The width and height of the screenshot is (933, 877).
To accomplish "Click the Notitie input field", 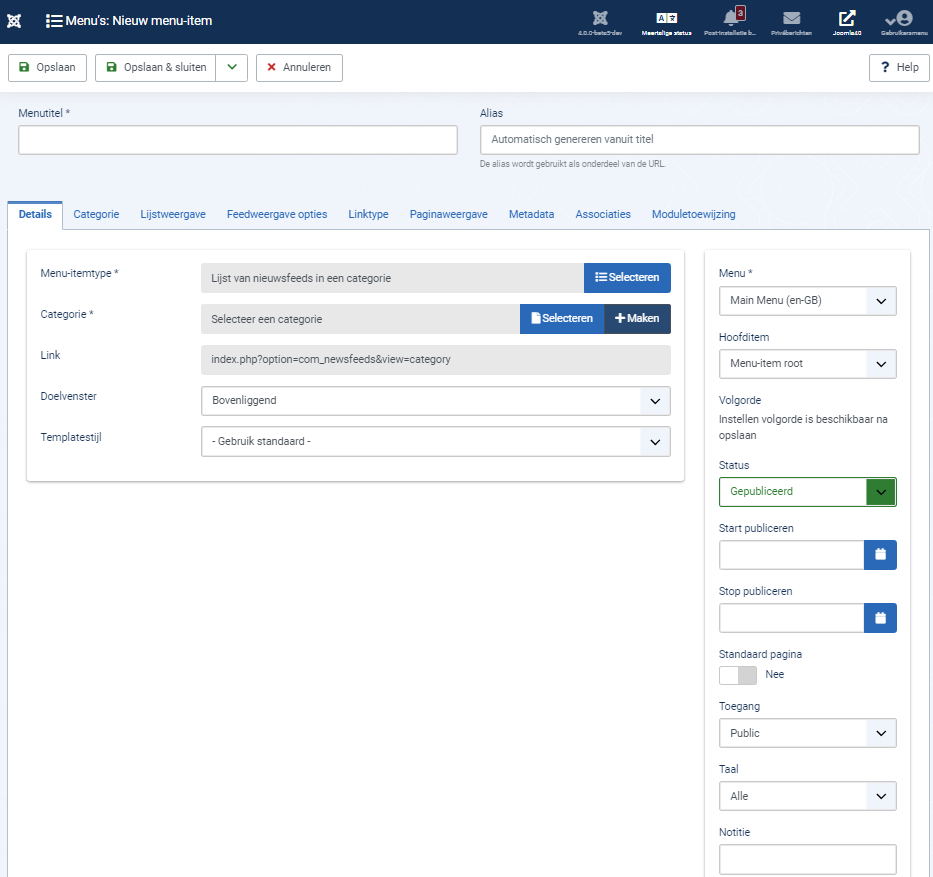I will pos(807,860).
